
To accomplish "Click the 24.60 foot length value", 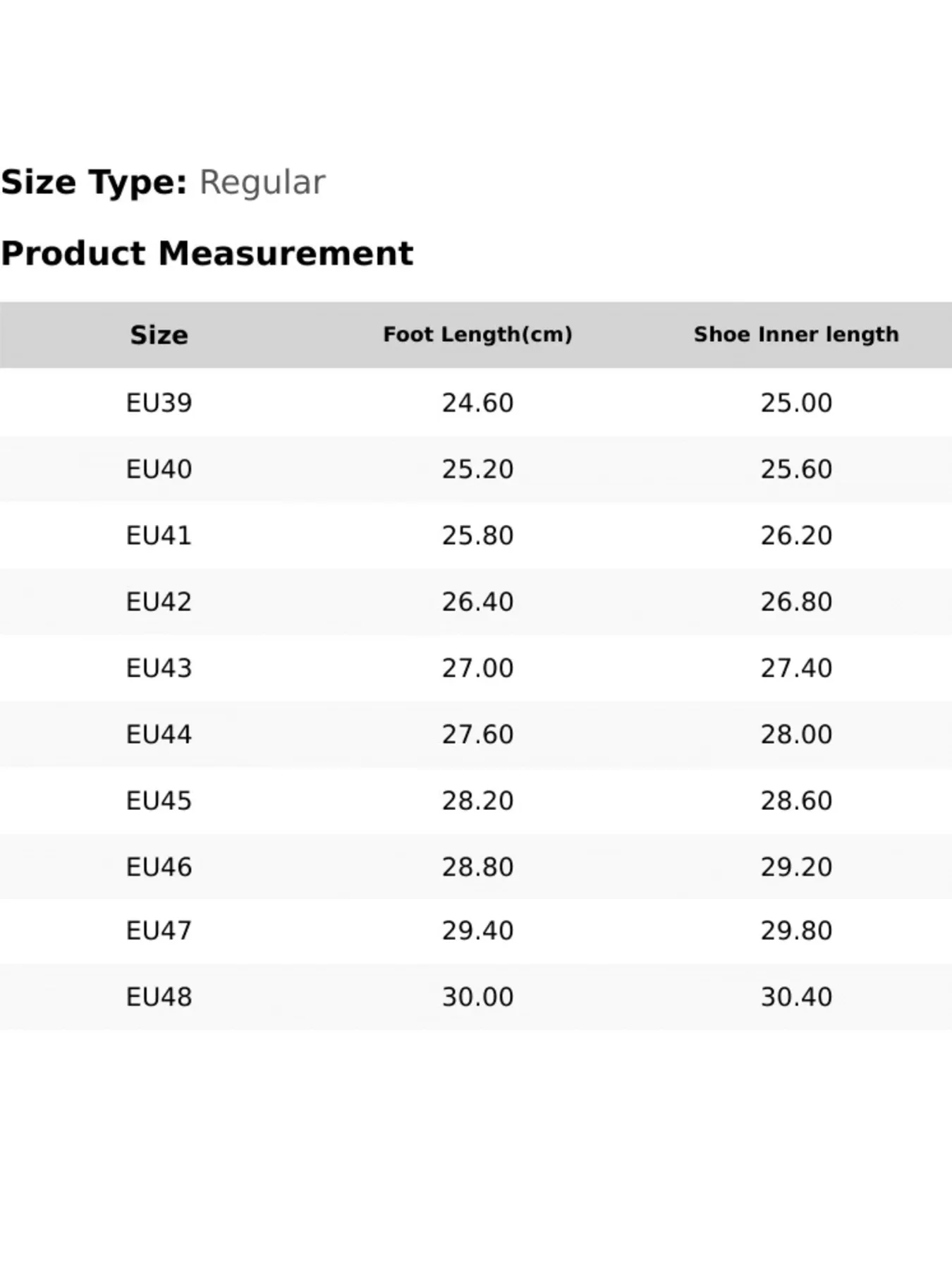I will coord(477,403).
